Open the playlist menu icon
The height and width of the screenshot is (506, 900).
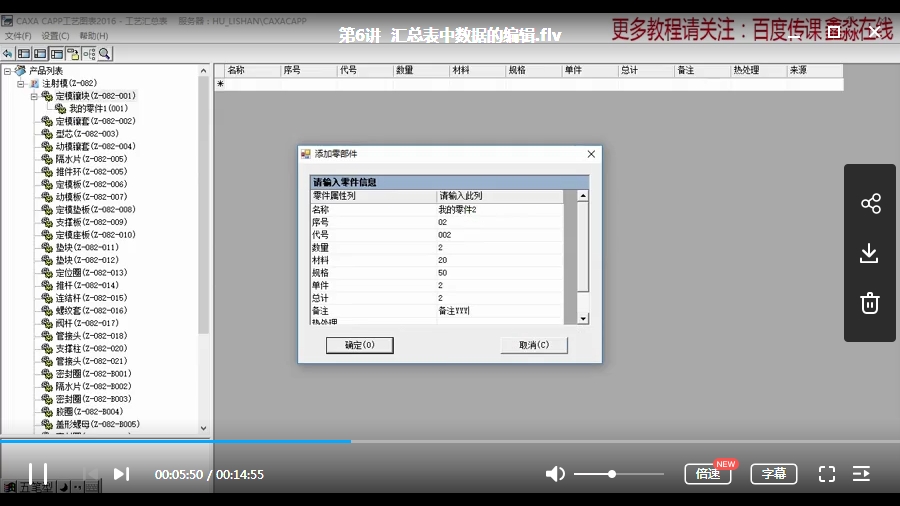tap(861, 474)
